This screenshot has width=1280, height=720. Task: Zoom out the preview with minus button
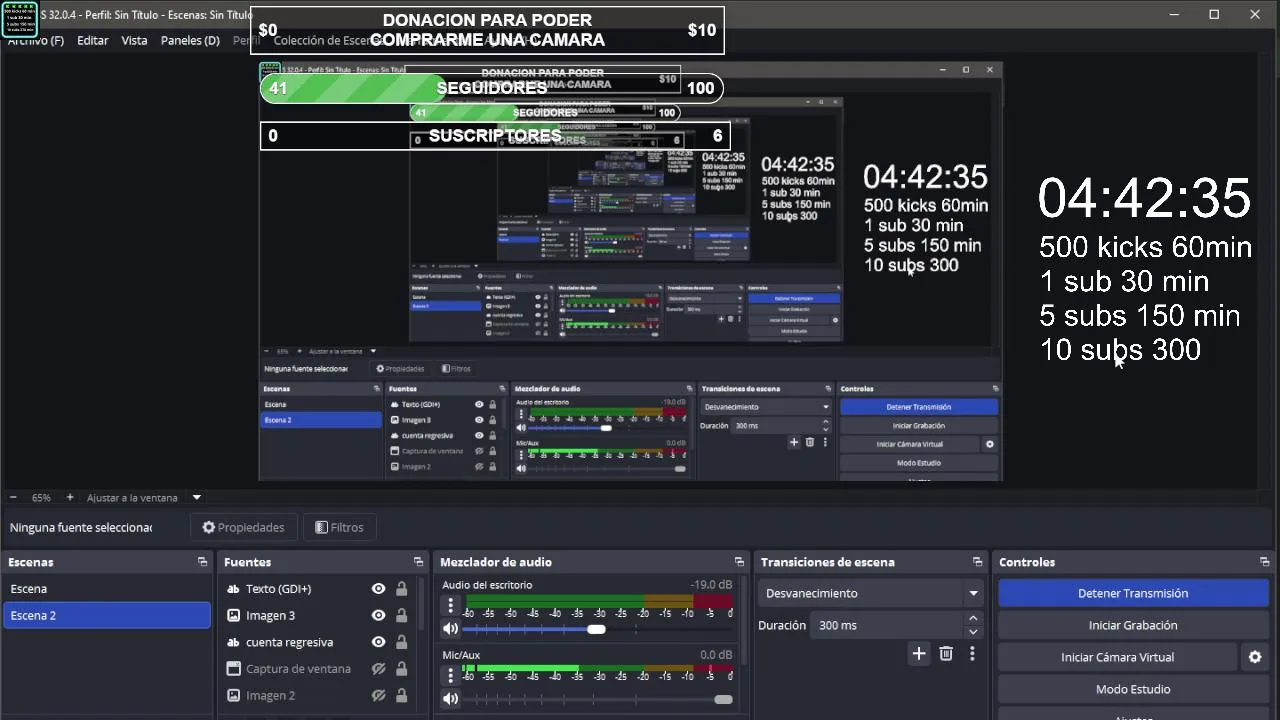pyautogui.click(x=13, y=497)
